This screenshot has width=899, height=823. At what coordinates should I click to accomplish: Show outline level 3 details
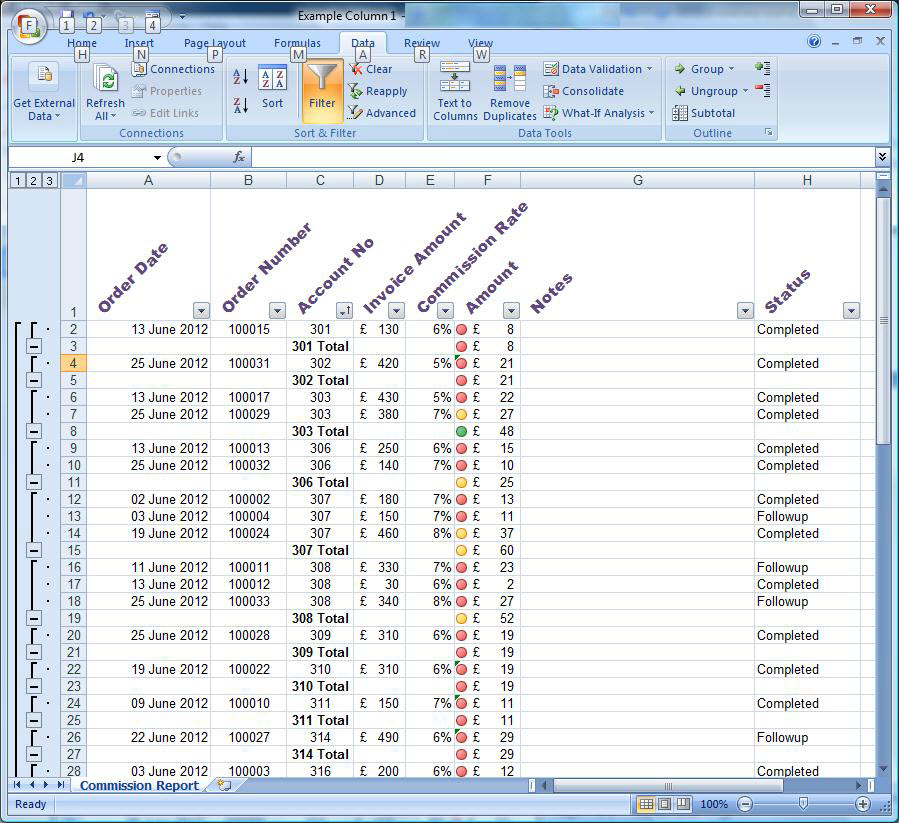coord(49,181)
